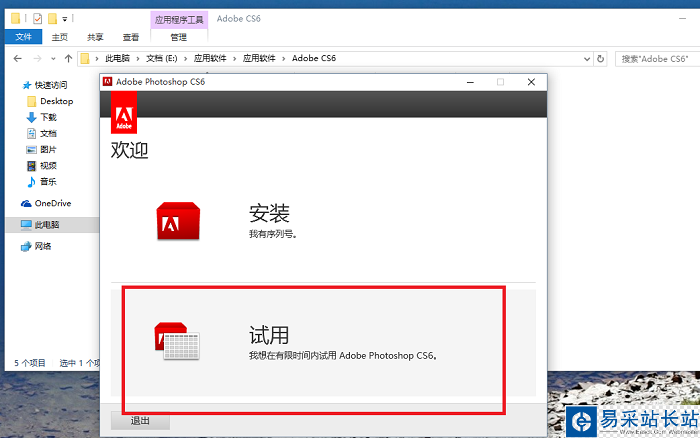Image resolution: width=700 pixels, height=438 pixels.
Task: Click the trial calendar box icon
Action: [x=177, y=341]
